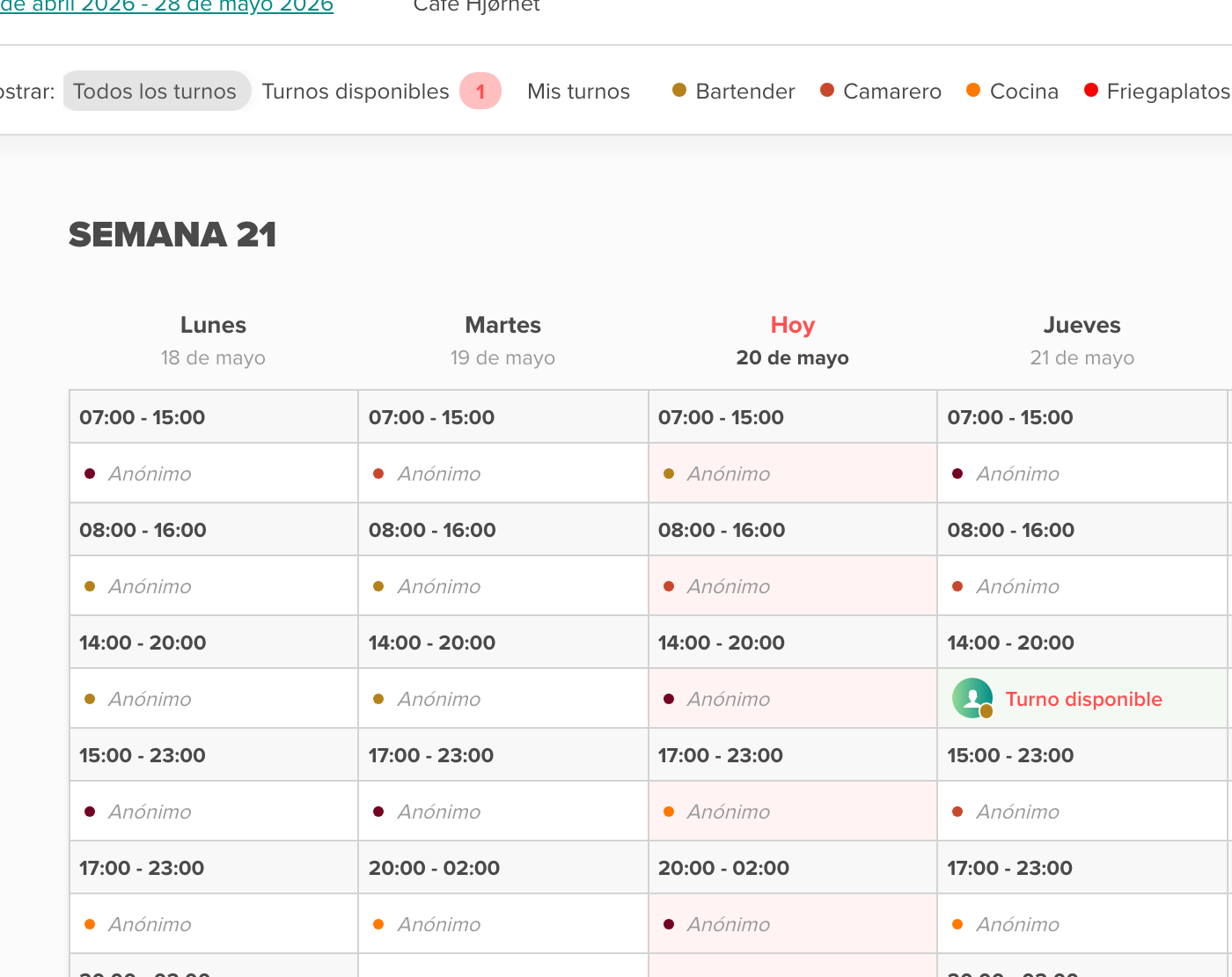Click the Bartender legend color dot
Screen dimensions: 1232x977
click(679, 90)
